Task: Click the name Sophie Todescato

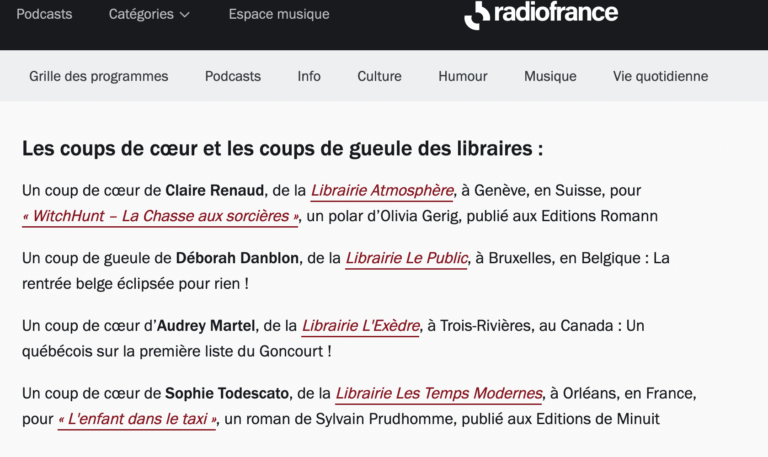Action: tap(227, 393)
